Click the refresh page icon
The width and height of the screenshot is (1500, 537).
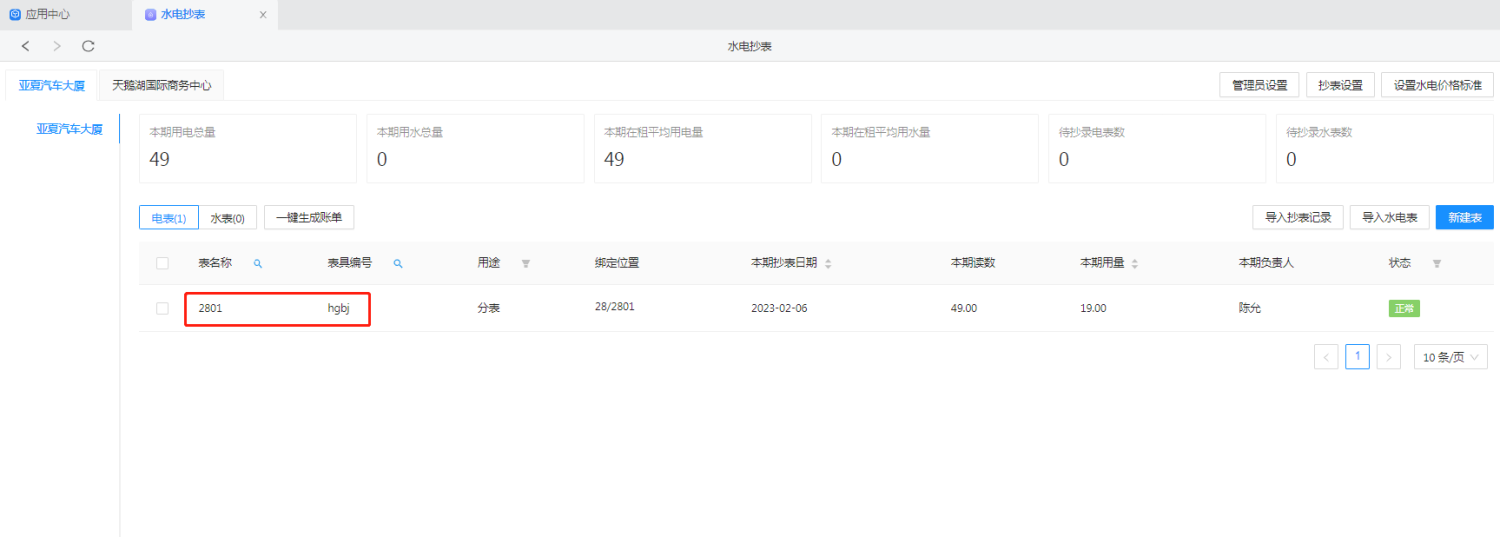coord(88,46)
